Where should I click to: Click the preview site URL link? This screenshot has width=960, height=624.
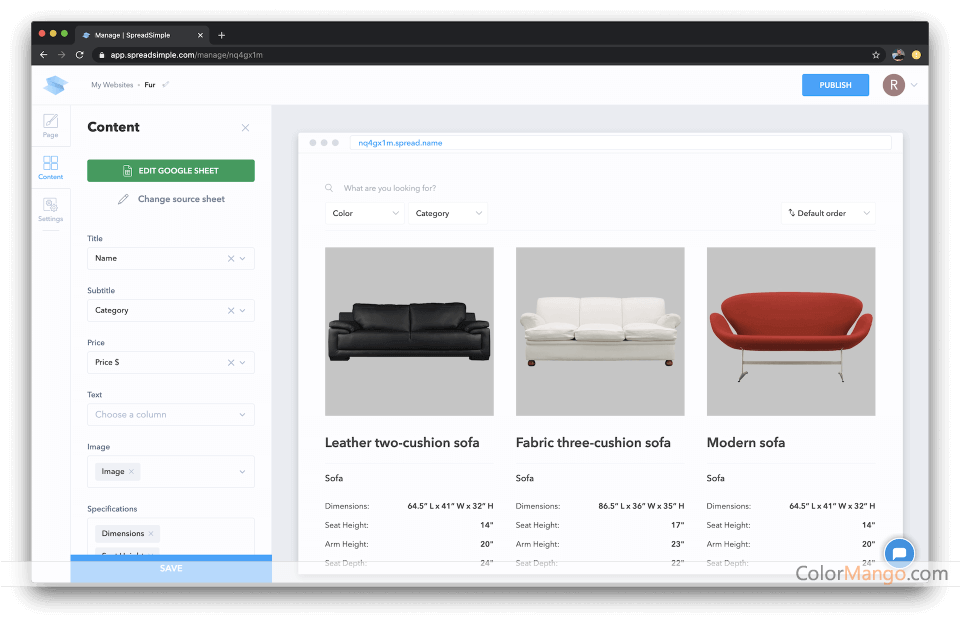pyautogui.click(x=400, y=143)
